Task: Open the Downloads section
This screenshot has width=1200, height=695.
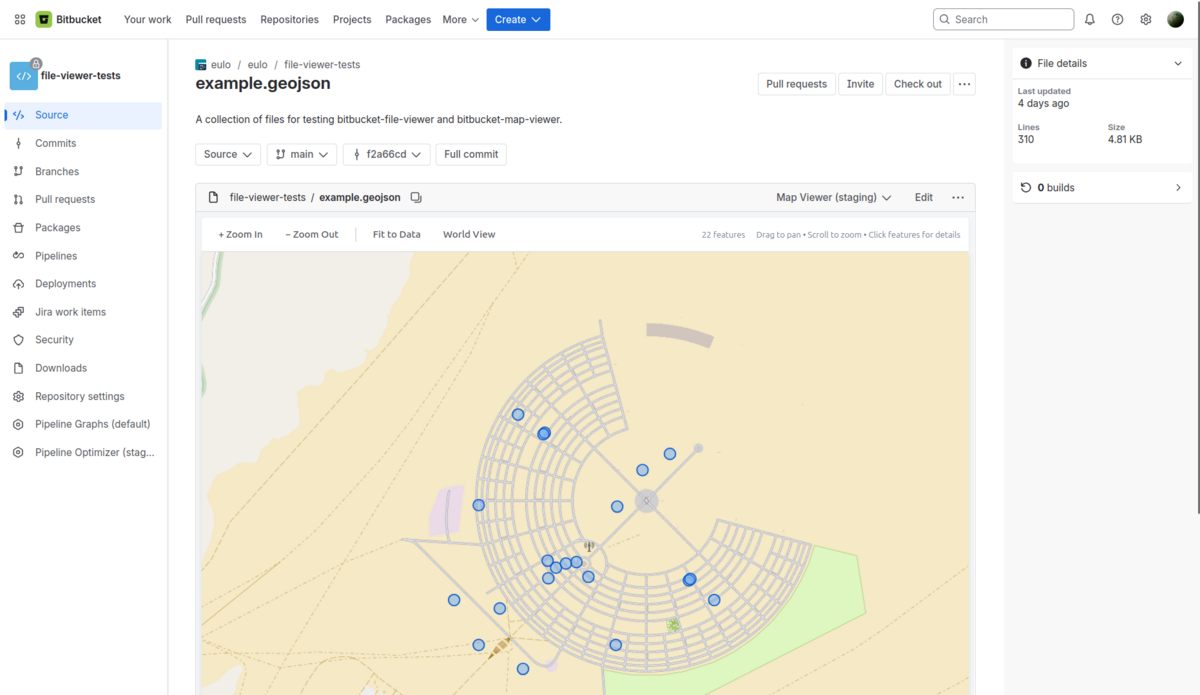Action: [63, 367]
